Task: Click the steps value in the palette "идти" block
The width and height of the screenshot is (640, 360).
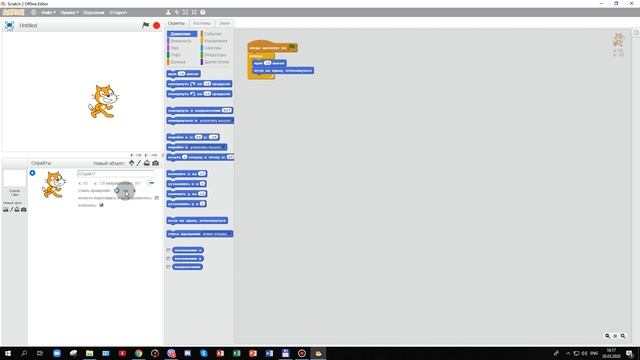Action: click(x=182, y=74)
